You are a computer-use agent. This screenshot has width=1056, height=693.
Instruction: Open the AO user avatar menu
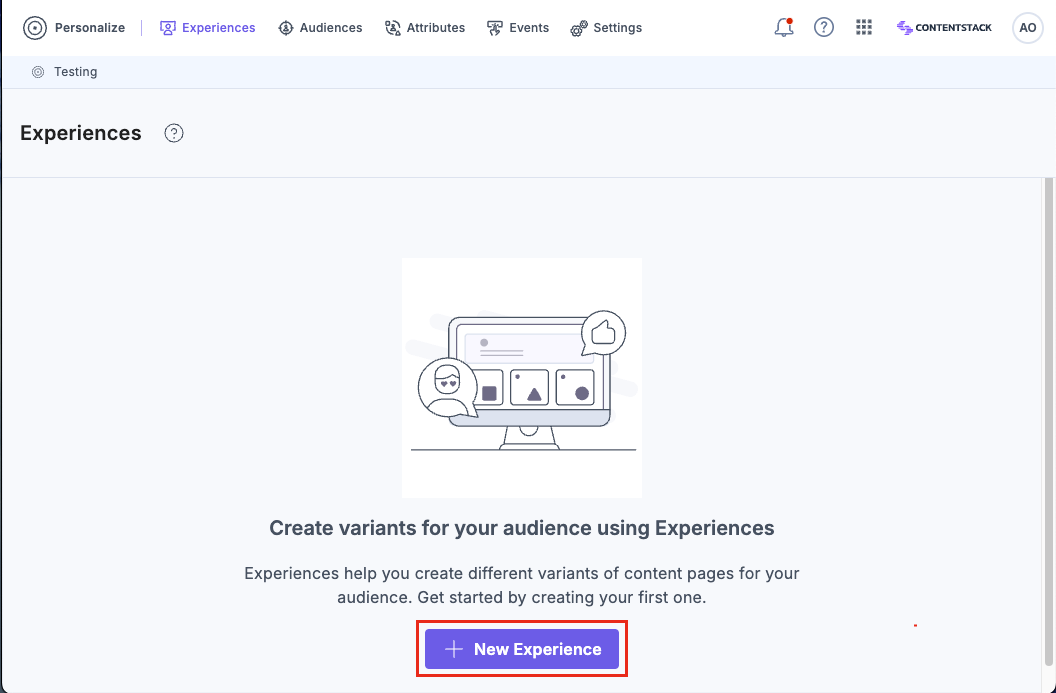click(x=1027, y=28)
